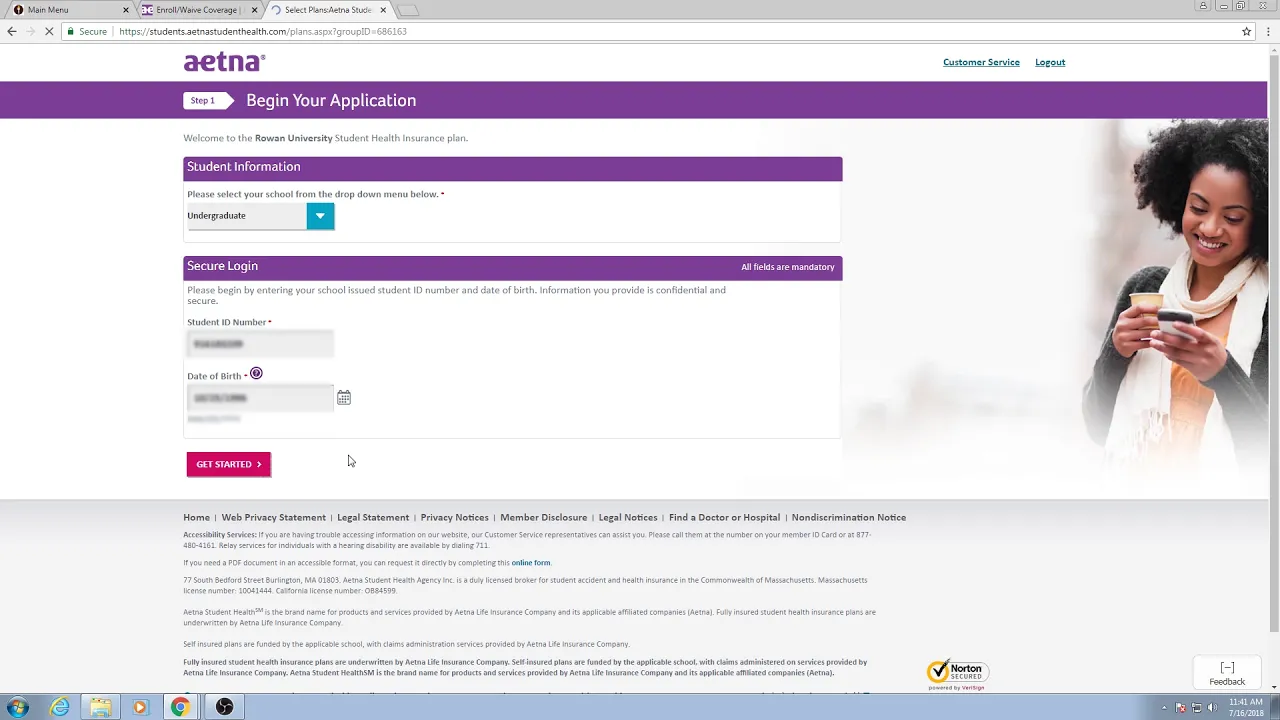Open the Home footer link
The image size is (1280, 720).
coord(196,517)
